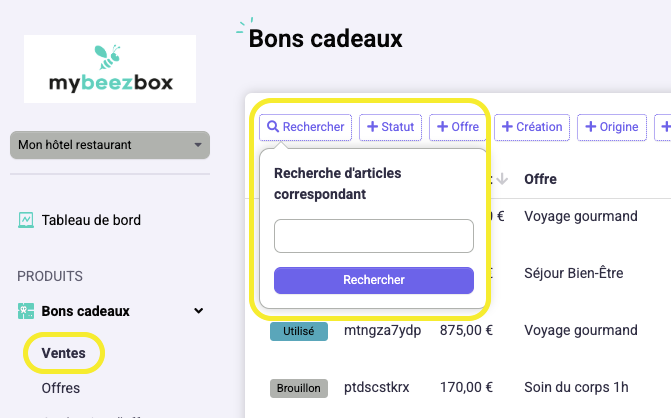This screenshot has width=671, height=418.
Task: Open the Mon hôtel restaurant dropdown
Action: click(110, 145)
